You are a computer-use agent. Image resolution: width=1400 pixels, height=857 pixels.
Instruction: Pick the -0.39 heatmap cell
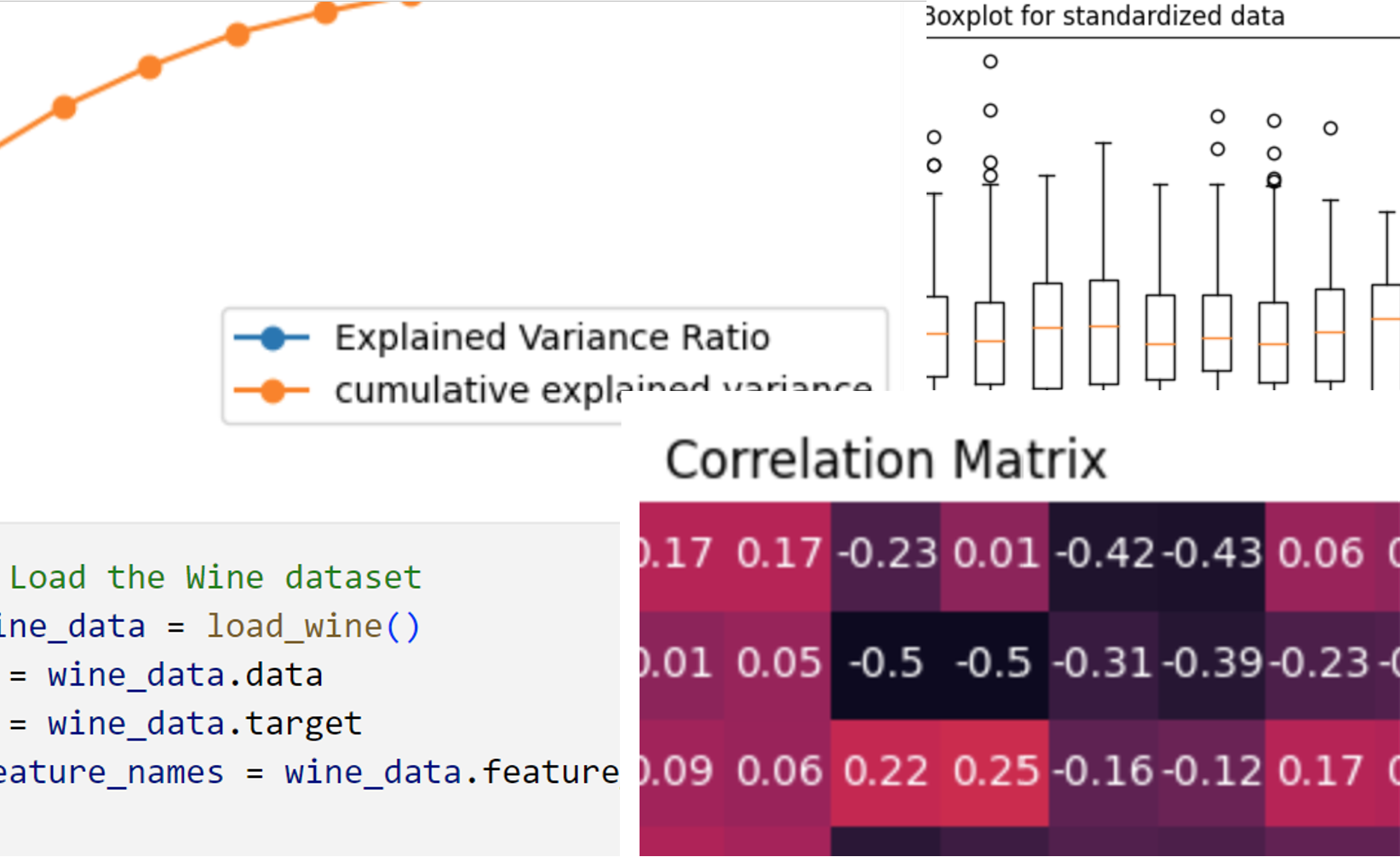(1212, 663)
